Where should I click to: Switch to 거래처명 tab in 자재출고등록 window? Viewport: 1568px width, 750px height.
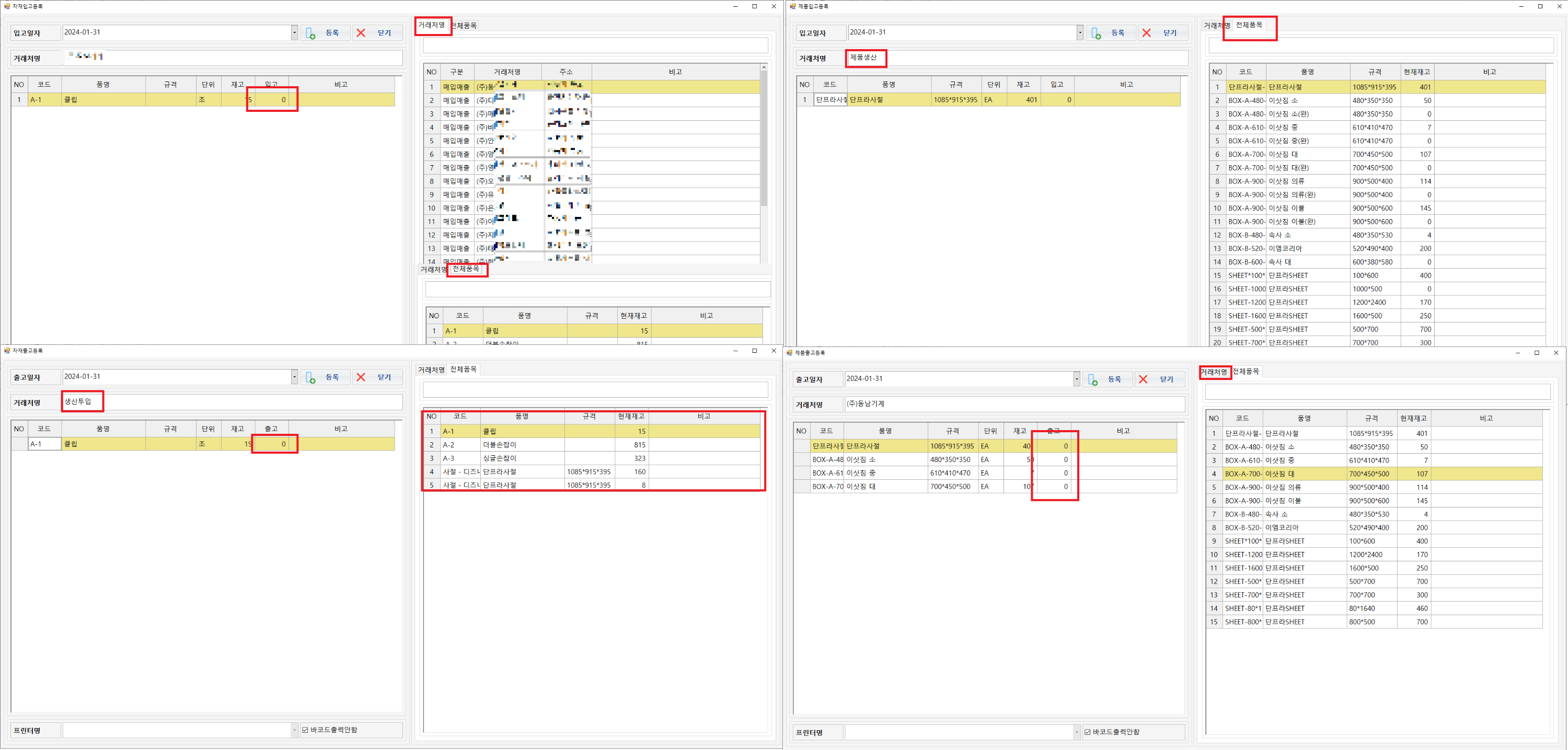[431, 370]
